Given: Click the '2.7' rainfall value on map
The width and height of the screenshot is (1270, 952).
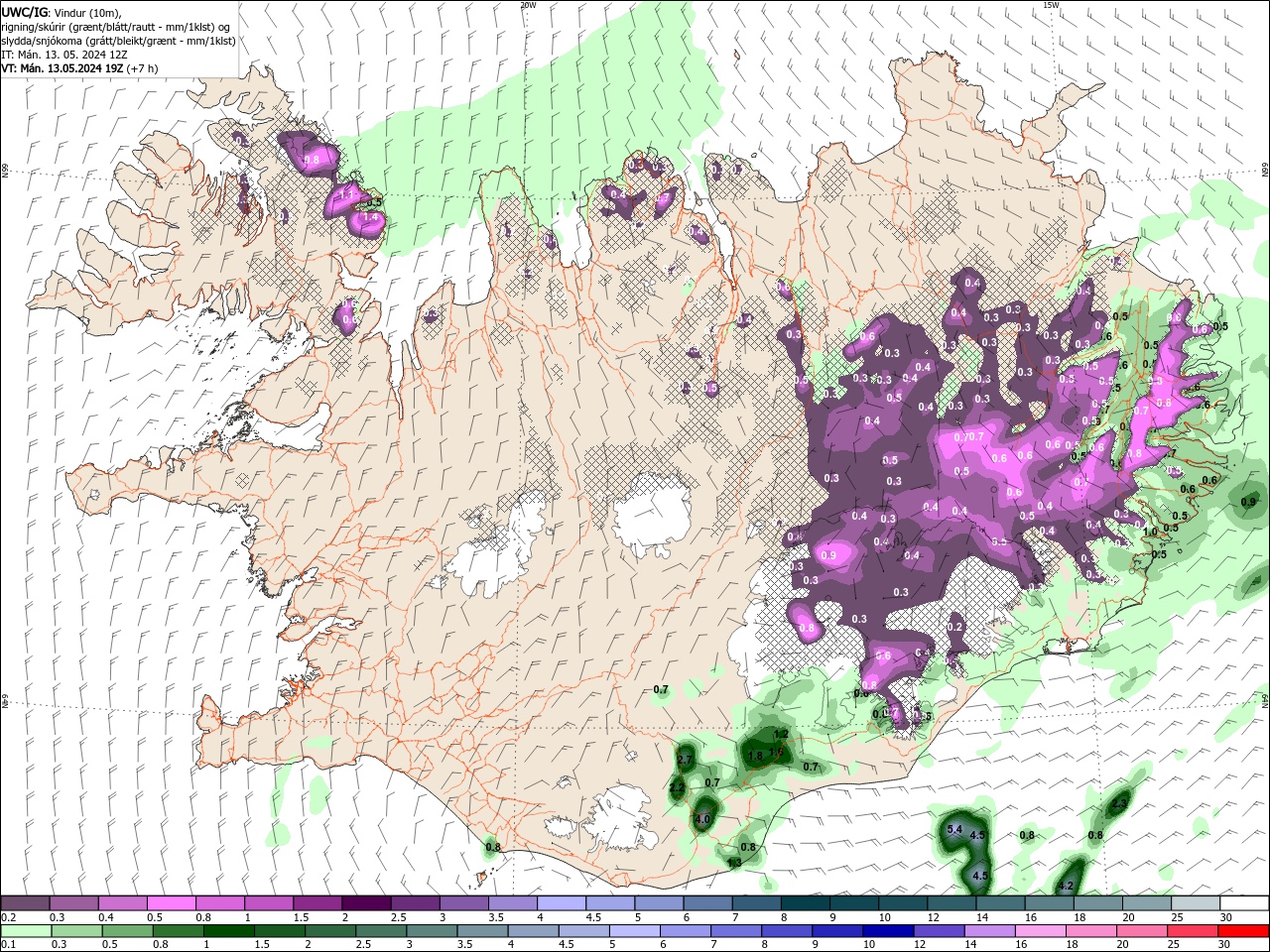Looking at the screenshot, I should [685, 760].
